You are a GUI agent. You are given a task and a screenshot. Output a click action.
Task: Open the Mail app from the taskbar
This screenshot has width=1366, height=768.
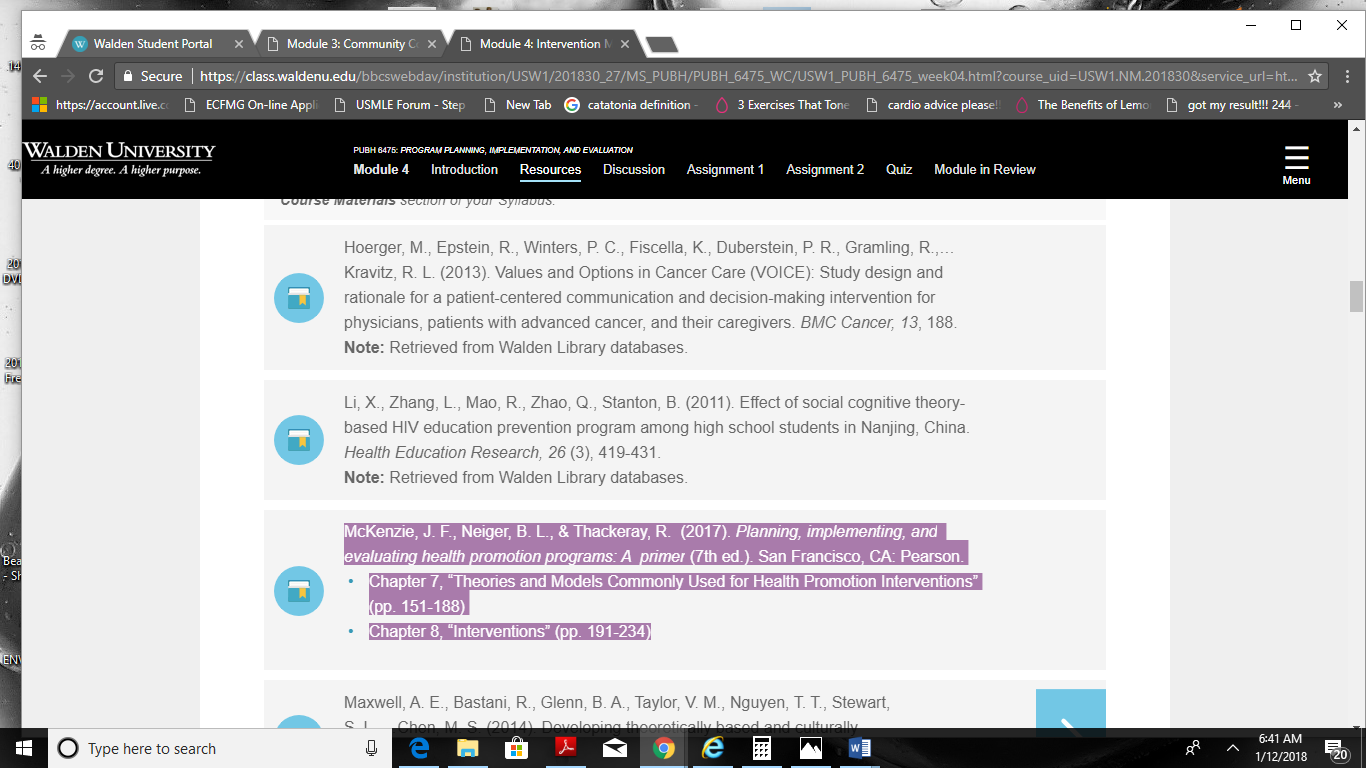(x=614, y=748)
